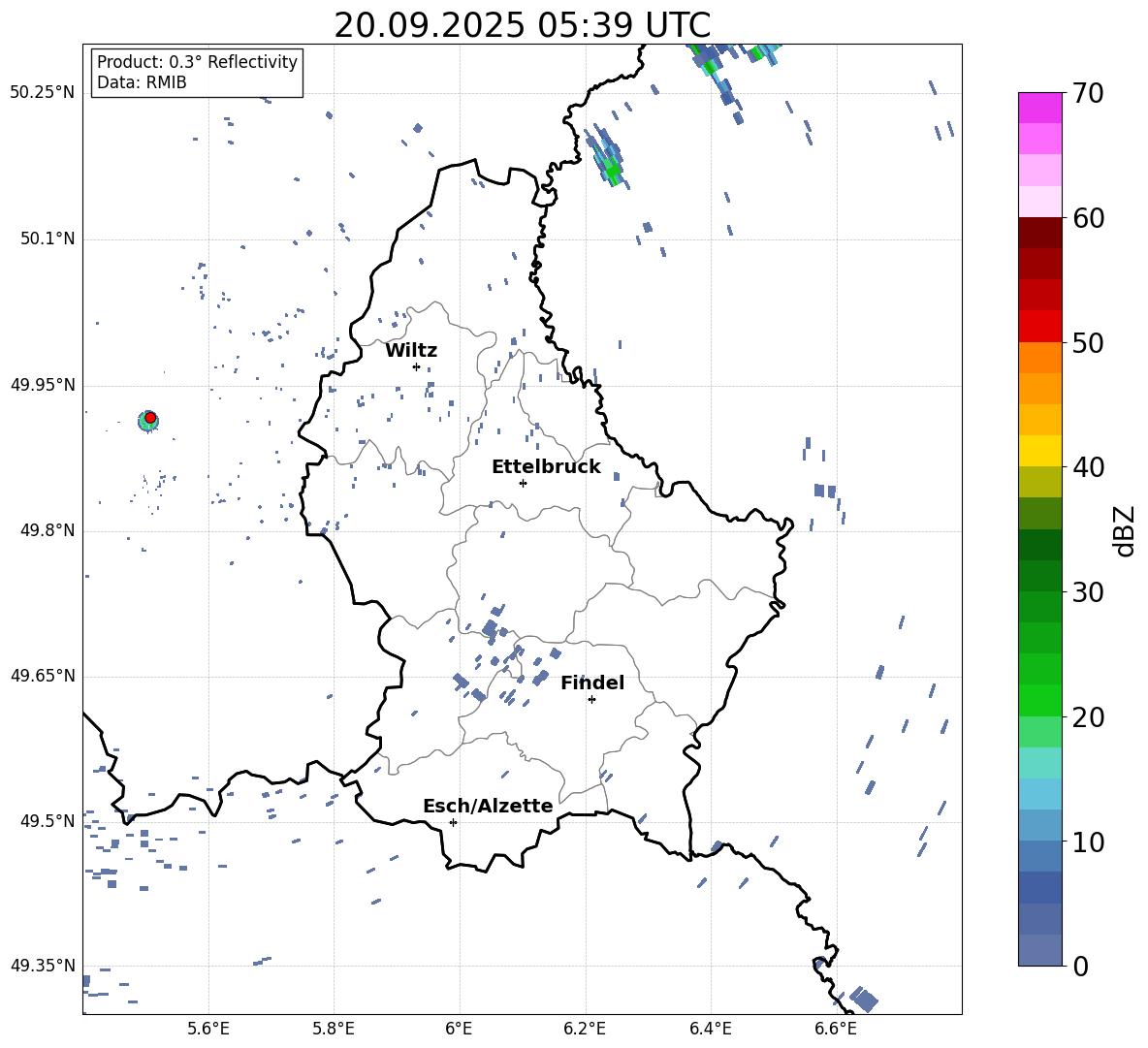Click the colorbar tick label 50
This screenshot has width=1148, height=1048.
click(1088, 342)
